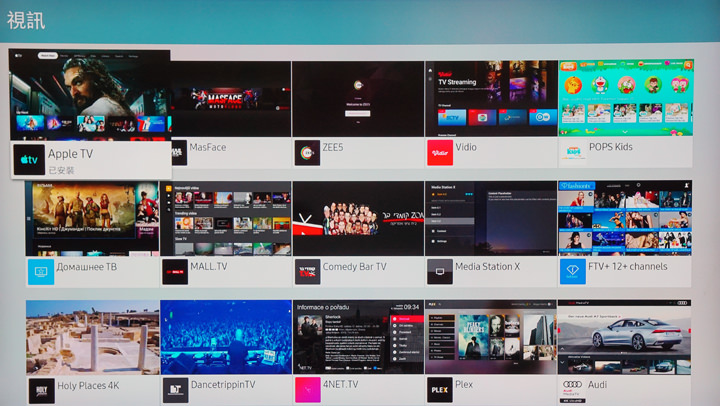
Task: Select the 4NET.TV app label
Action: coord(343,385)
